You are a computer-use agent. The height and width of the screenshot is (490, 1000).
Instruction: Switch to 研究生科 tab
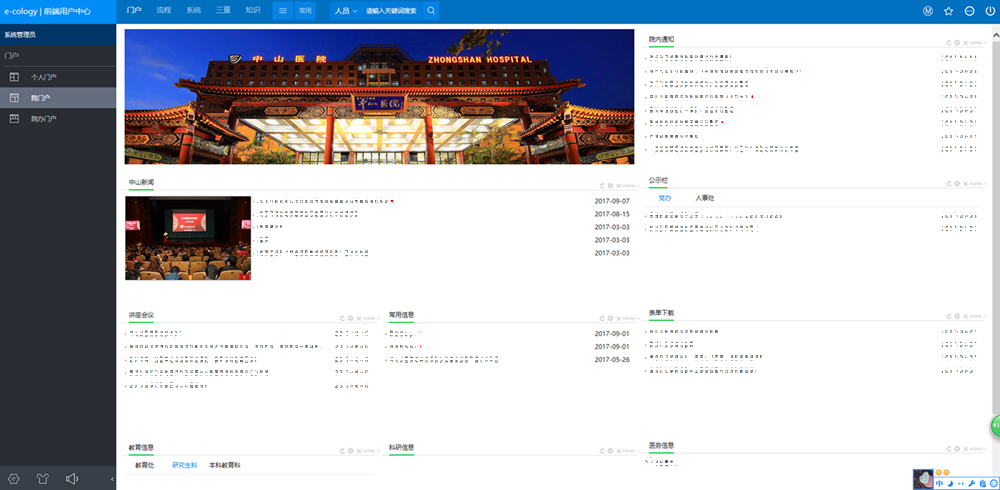[184, 466]
